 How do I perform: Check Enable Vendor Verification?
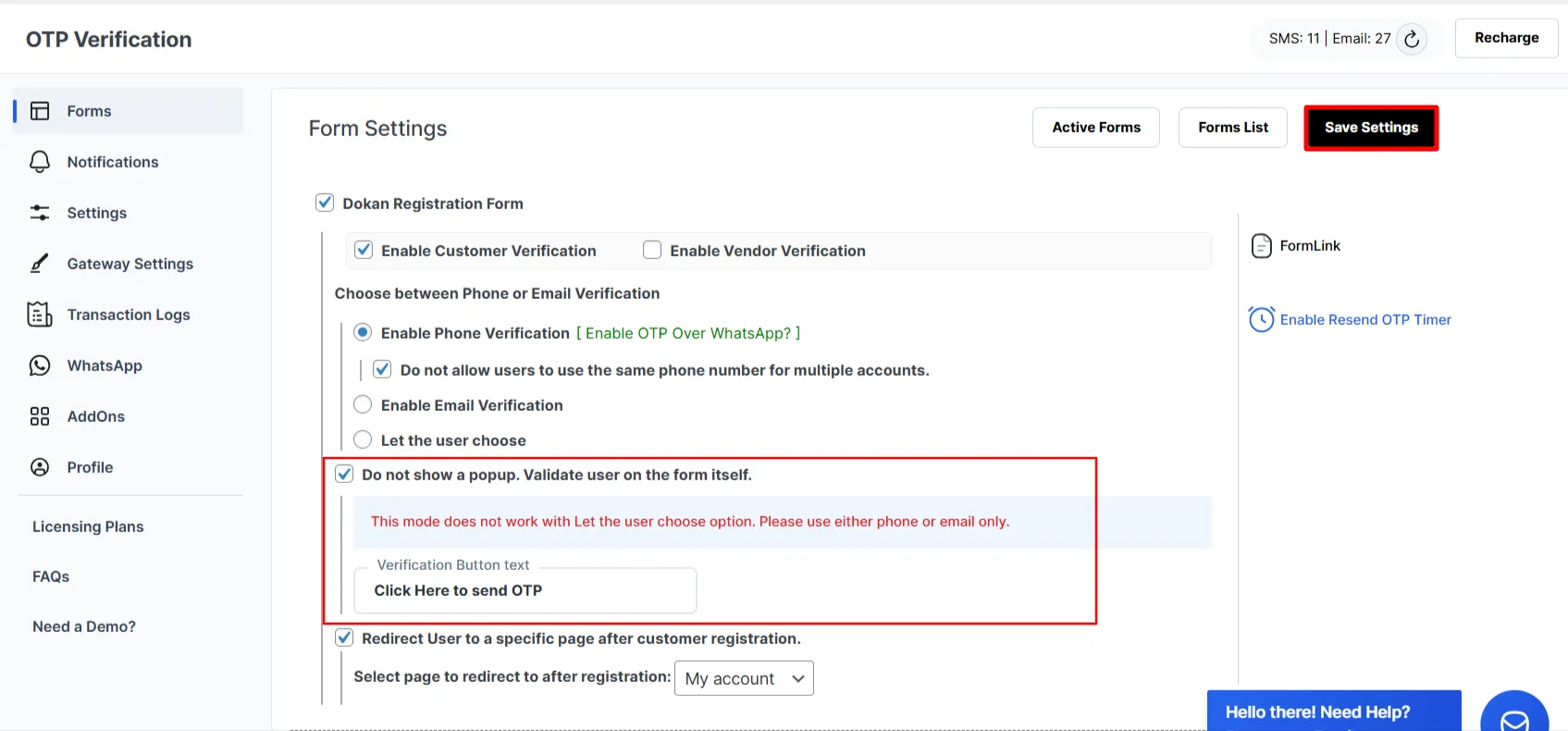pyautogui.click(x=652, y=250)
